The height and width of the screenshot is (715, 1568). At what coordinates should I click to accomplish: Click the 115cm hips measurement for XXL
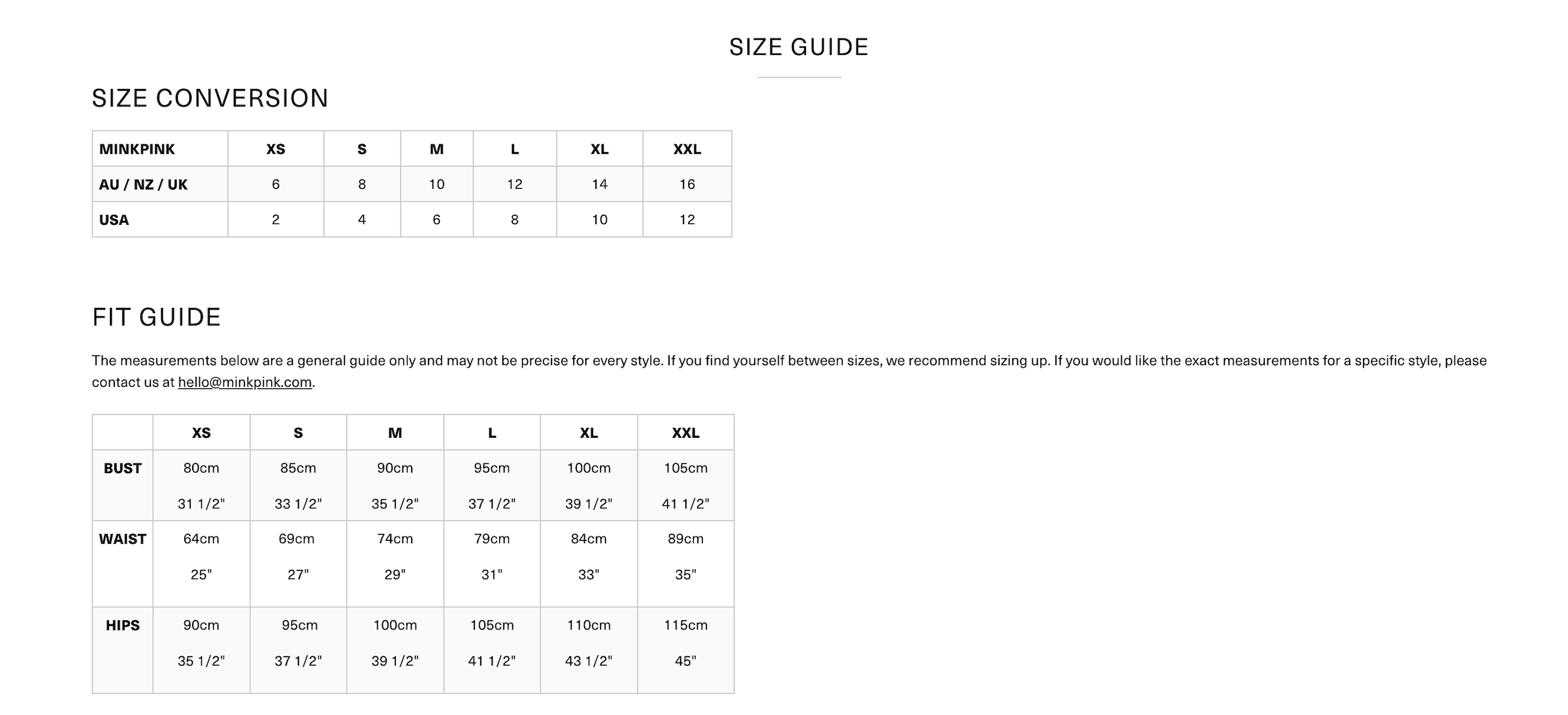[685, 625]
